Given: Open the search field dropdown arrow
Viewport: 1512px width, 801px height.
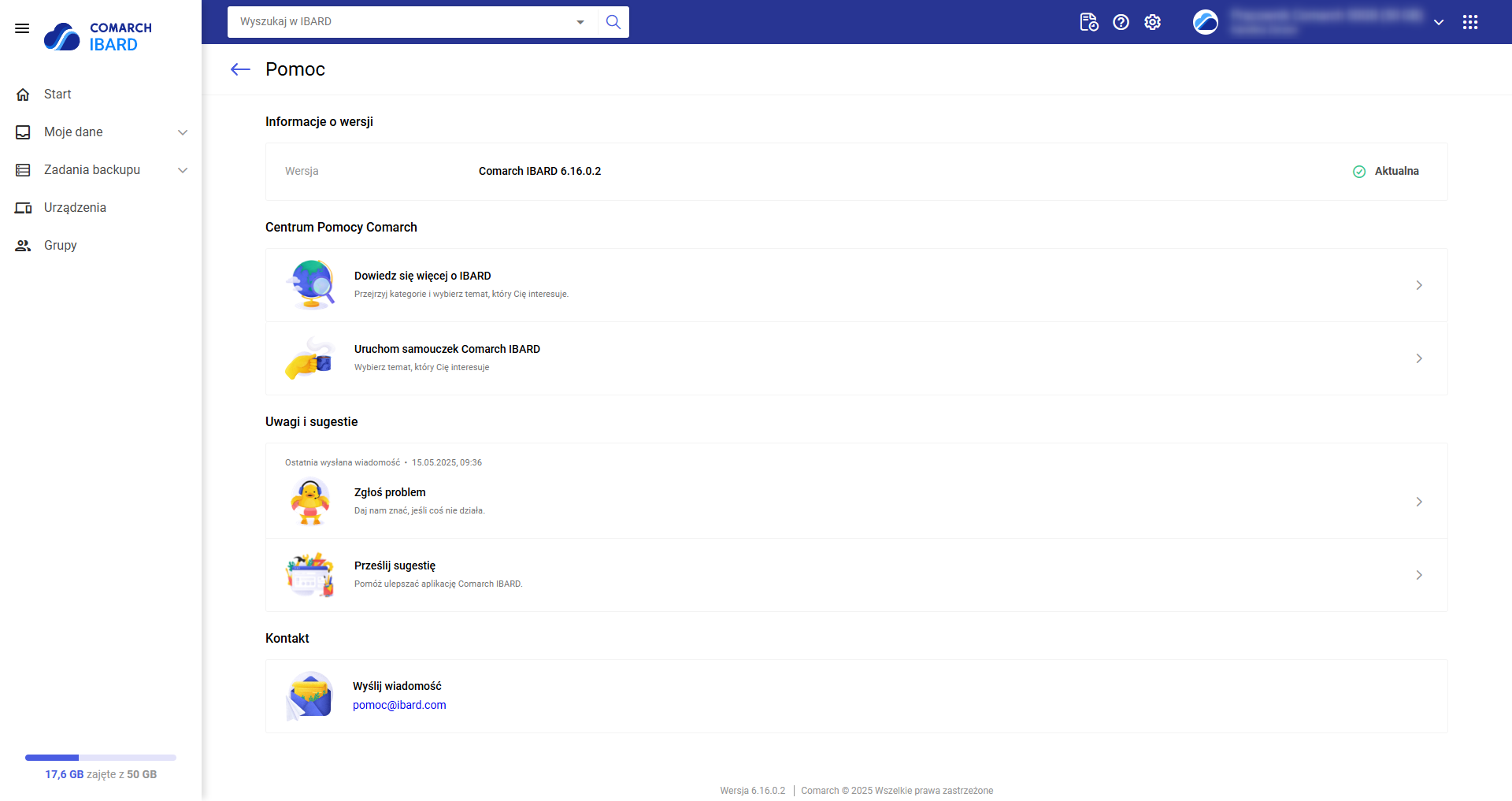Looking at the screenshot, I should tap(580, 22).
